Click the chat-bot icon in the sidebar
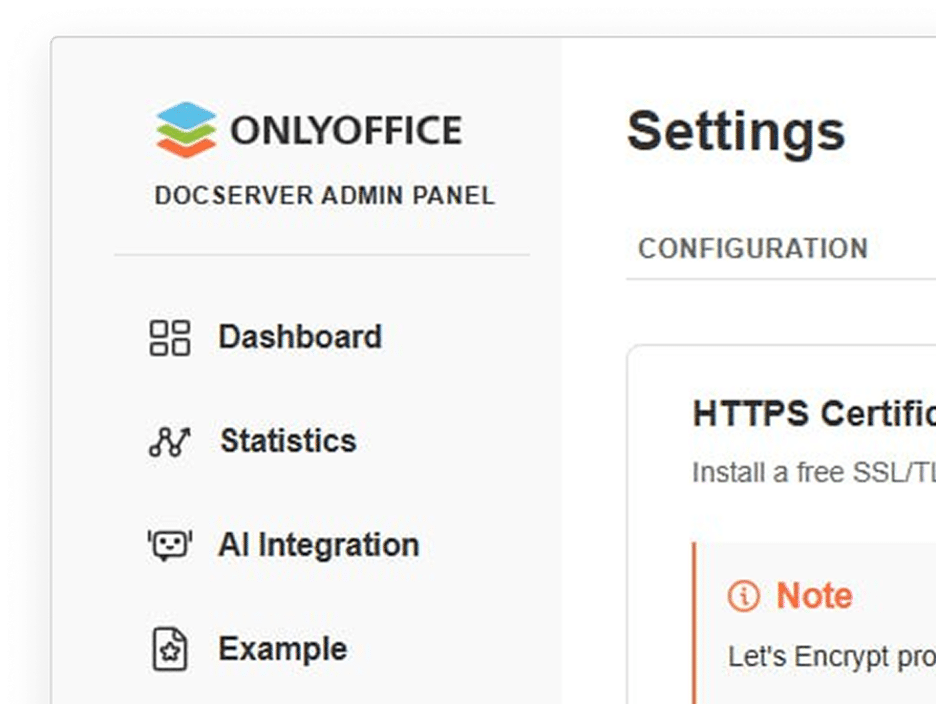 [170, 545]
